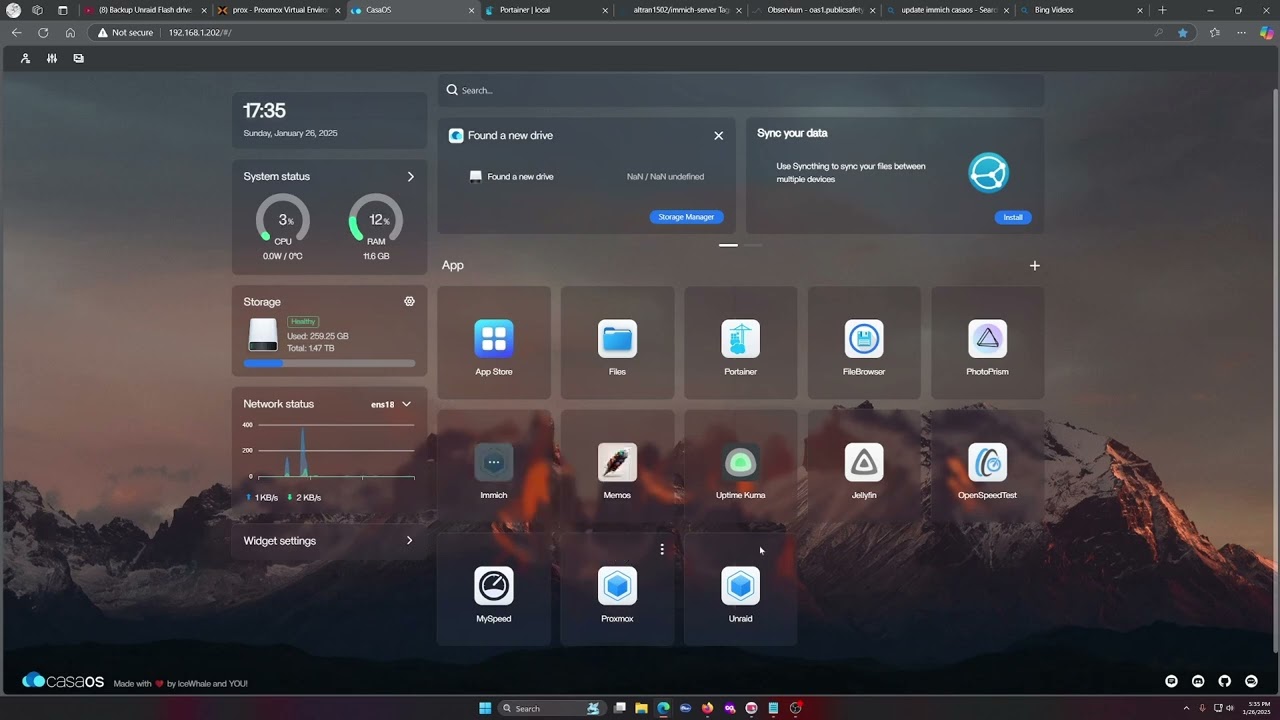
Task: Open taskbar clock showing 5:35 PM
Action: [1259, 708]
